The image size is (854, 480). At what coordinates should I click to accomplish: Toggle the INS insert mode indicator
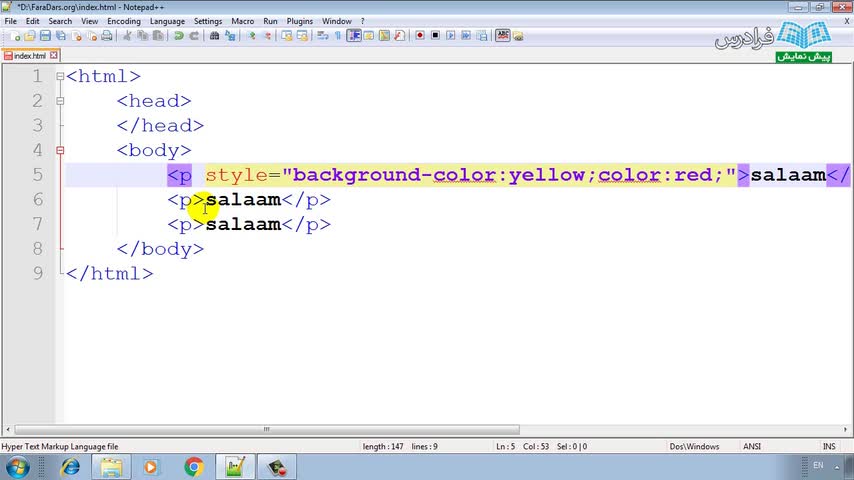click(x=829, y=446)
